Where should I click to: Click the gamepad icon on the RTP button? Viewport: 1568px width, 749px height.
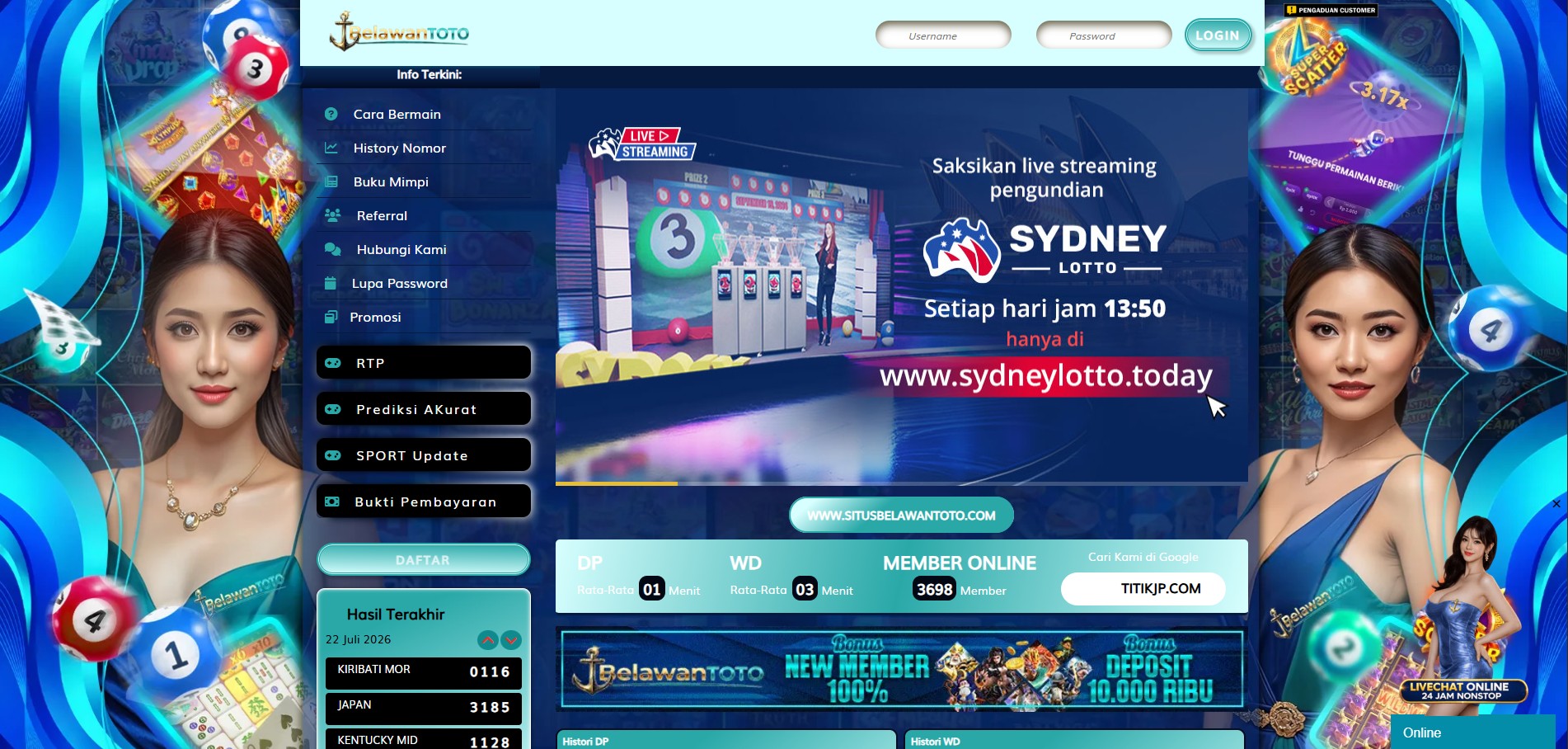[333, 363]
